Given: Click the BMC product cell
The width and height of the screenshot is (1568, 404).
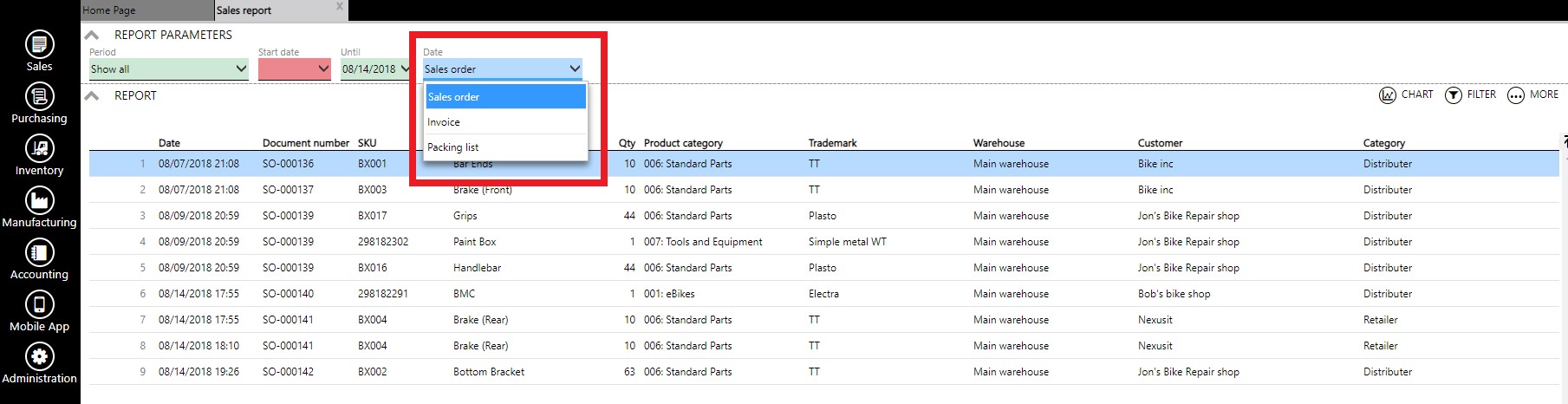Looking at the screenshot, I should pyautogui.click(x=465, y=294).
